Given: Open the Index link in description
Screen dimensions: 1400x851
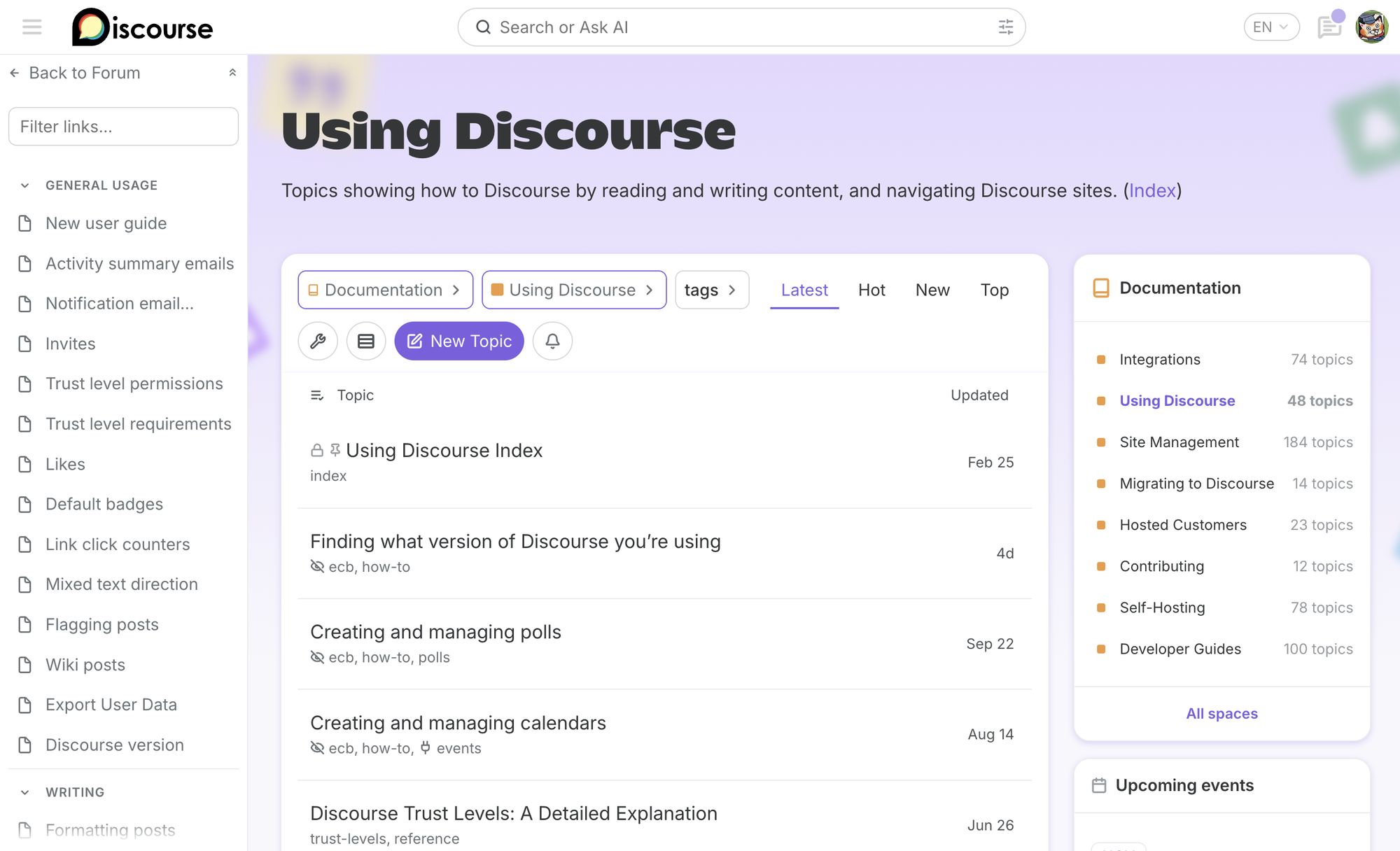Looking at the screenshot, I should coord(1152,190).
